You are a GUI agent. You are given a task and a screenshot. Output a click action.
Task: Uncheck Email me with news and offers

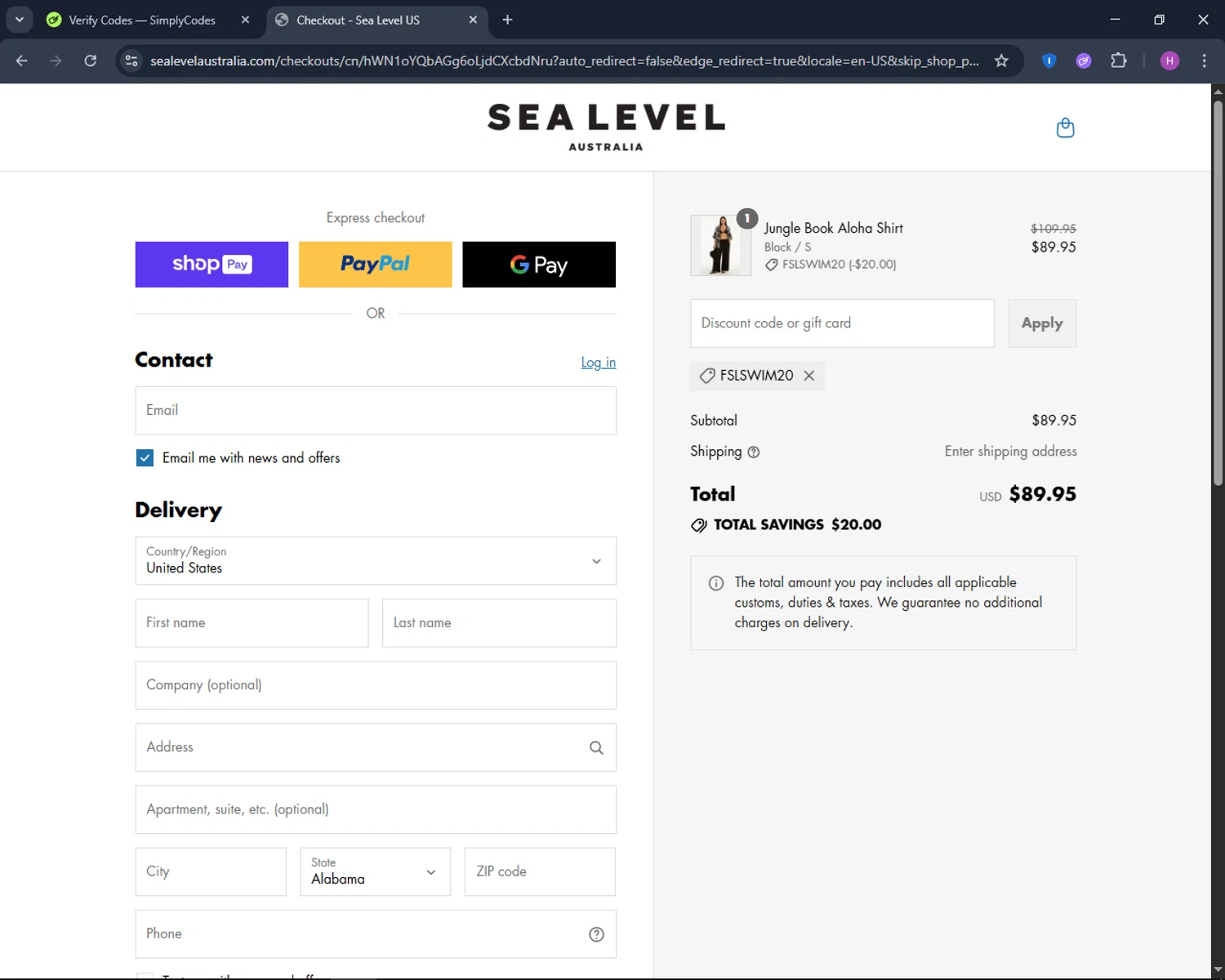click(145, 458)
